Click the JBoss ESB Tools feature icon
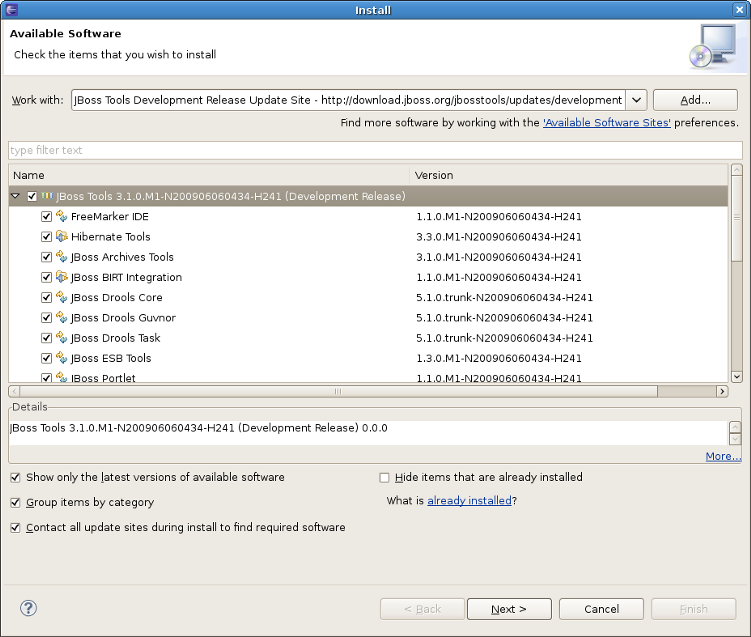Image resolution: width=751 pixels, height=637 pixels. 61,358
